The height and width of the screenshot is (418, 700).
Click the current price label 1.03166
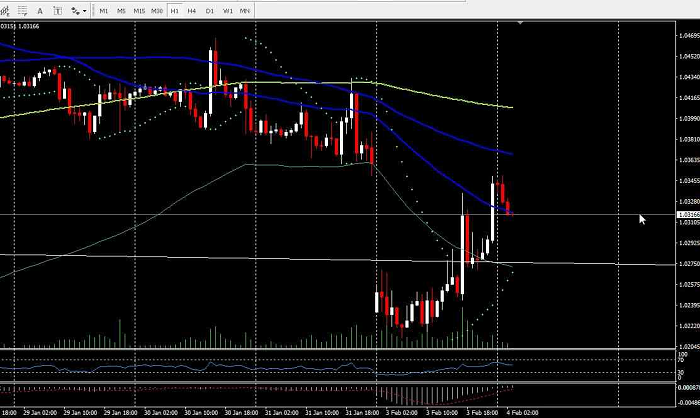[687, 214]
